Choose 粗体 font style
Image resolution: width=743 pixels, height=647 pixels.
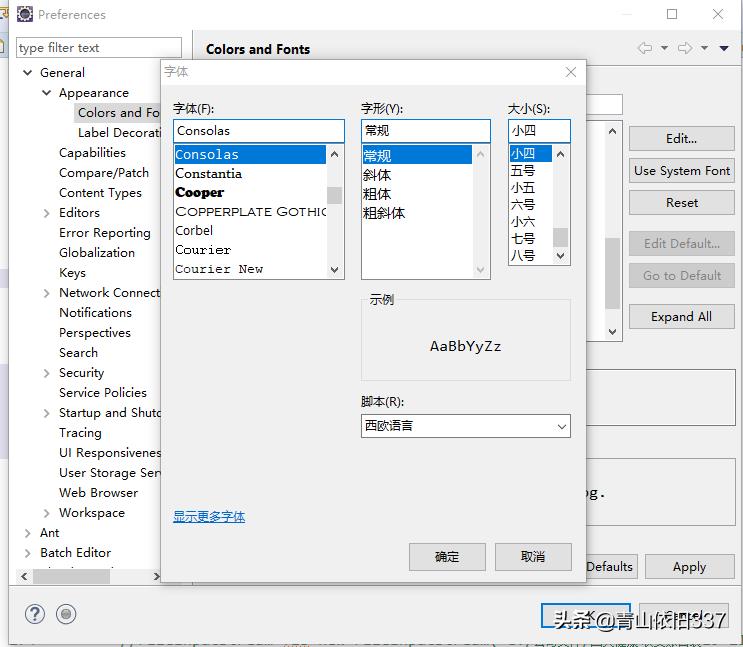377,194
